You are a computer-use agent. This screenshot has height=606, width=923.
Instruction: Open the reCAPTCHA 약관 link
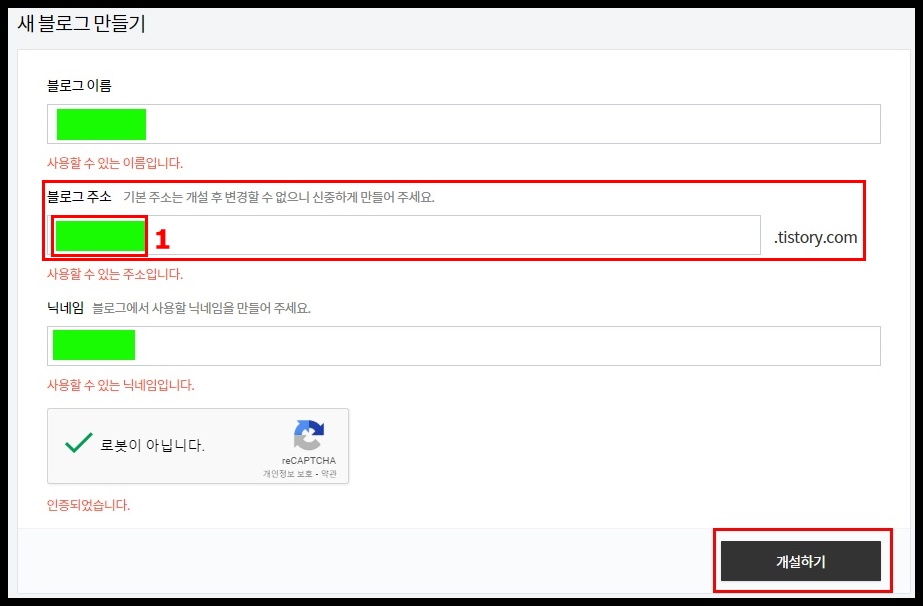coord(328,473)
